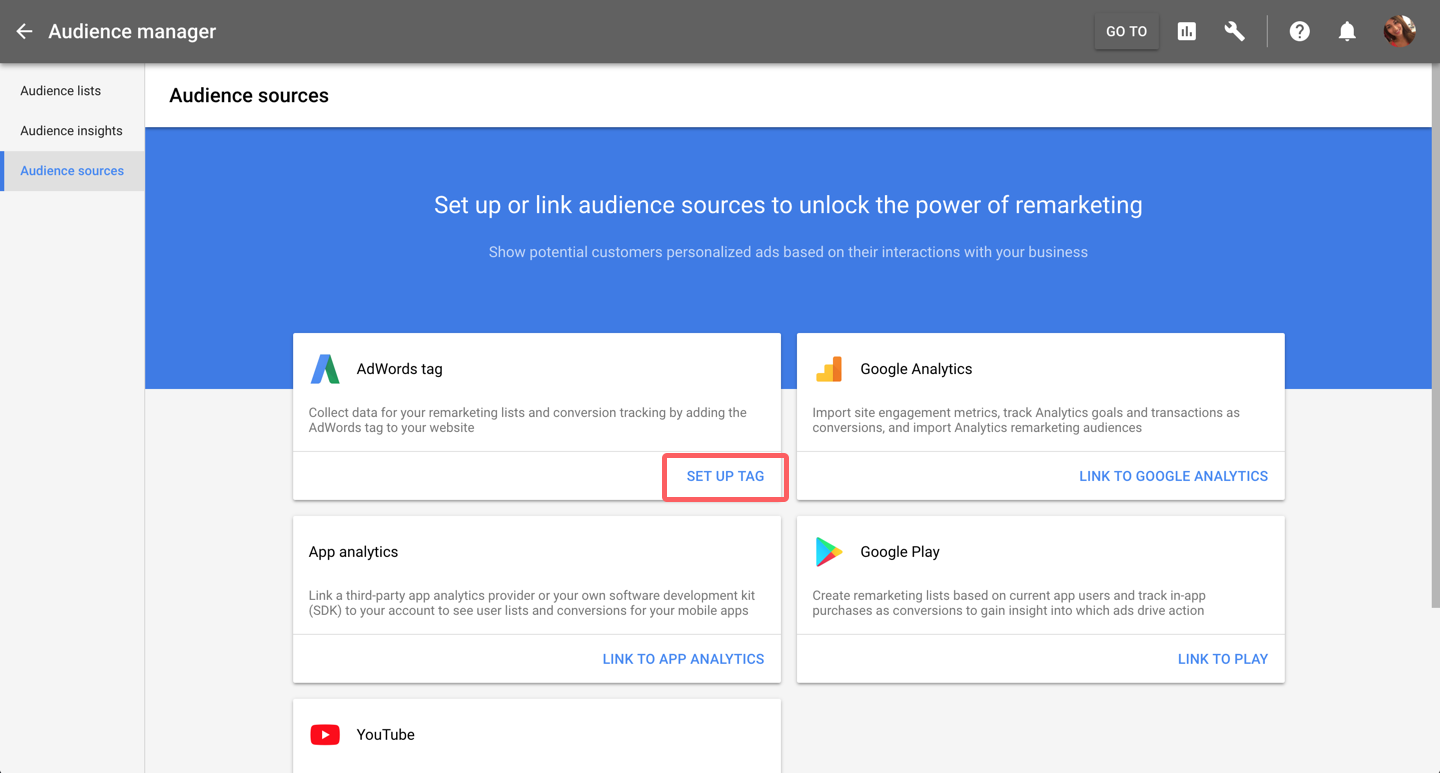Open the wrench tools icon

[x=1235, y=32]
